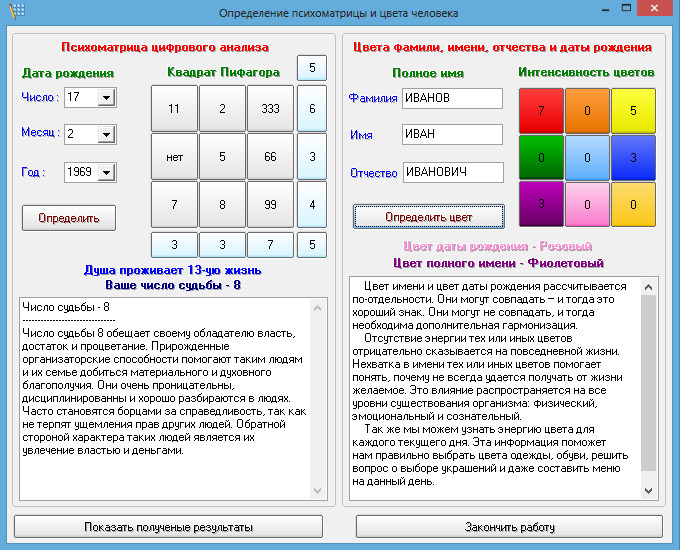The width and height of the screenshot is (680, 550).
Task: Click text 'Ваше число судьбы - 8'
Action: pyautogui.click(x=173, y=285)
